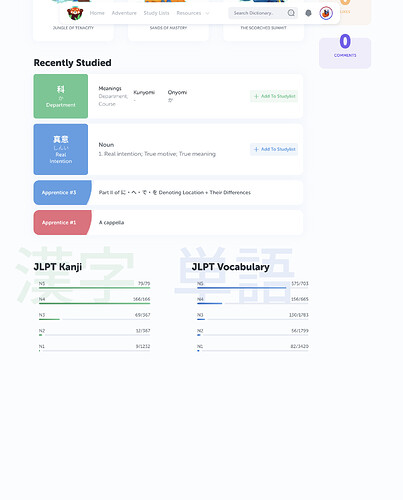Open the notification bell
The width and height of the screenshot is (403, 500).
coord(308,13)
